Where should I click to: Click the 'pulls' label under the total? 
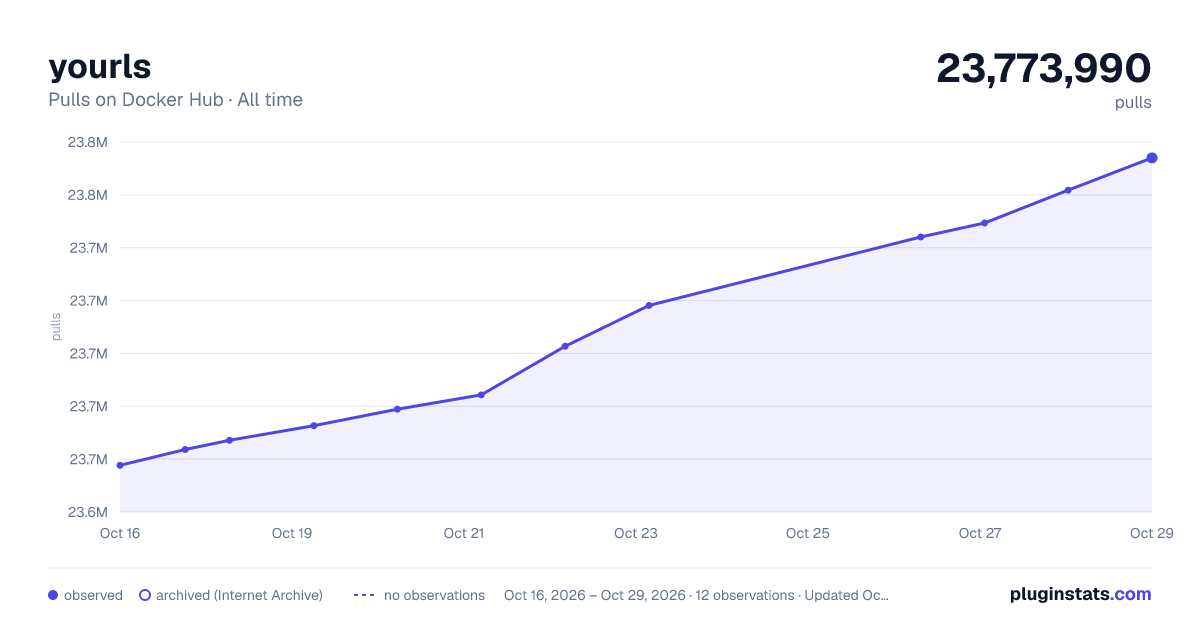point(1133,102)
